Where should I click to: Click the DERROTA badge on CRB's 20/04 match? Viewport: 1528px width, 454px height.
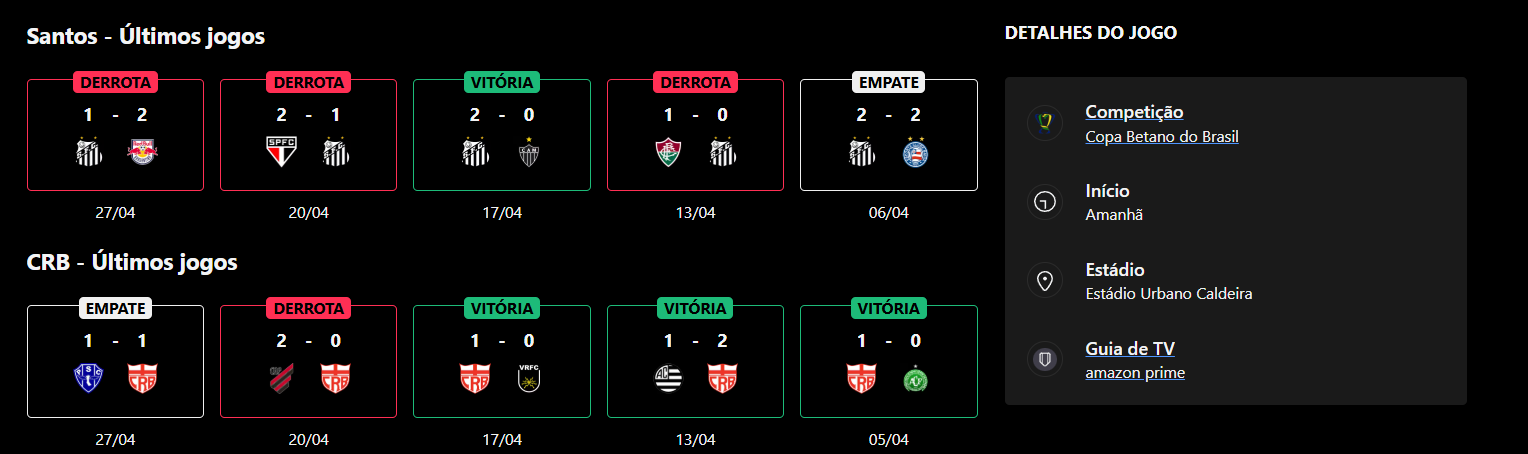click(308, 308)
